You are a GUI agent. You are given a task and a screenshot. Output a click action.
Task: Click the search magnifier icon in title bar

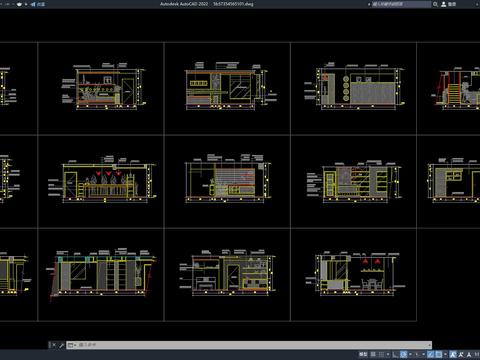point(435,4)
